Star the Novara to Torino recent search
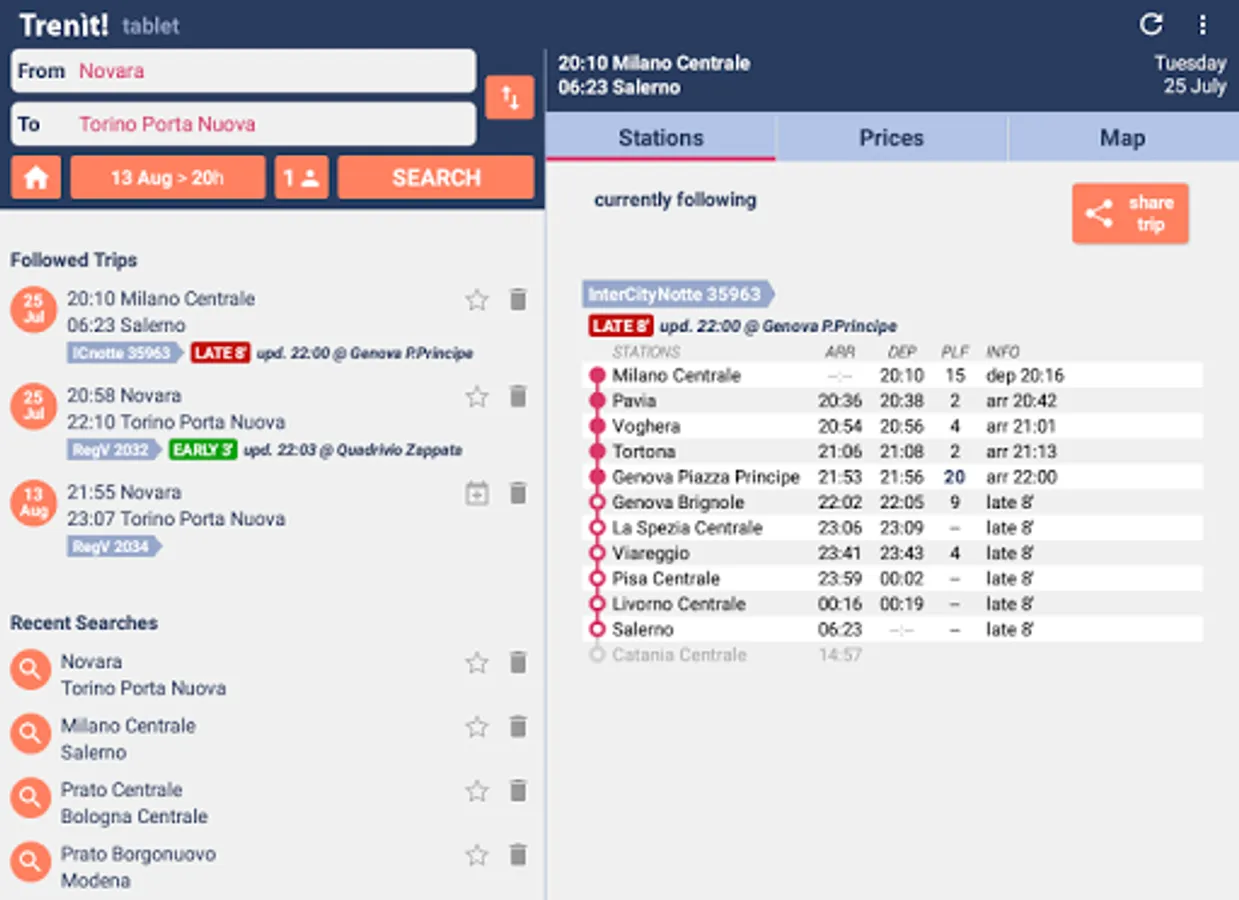Image resolution: width=1239 pixels, height=900 pixels. coord(477,662)
